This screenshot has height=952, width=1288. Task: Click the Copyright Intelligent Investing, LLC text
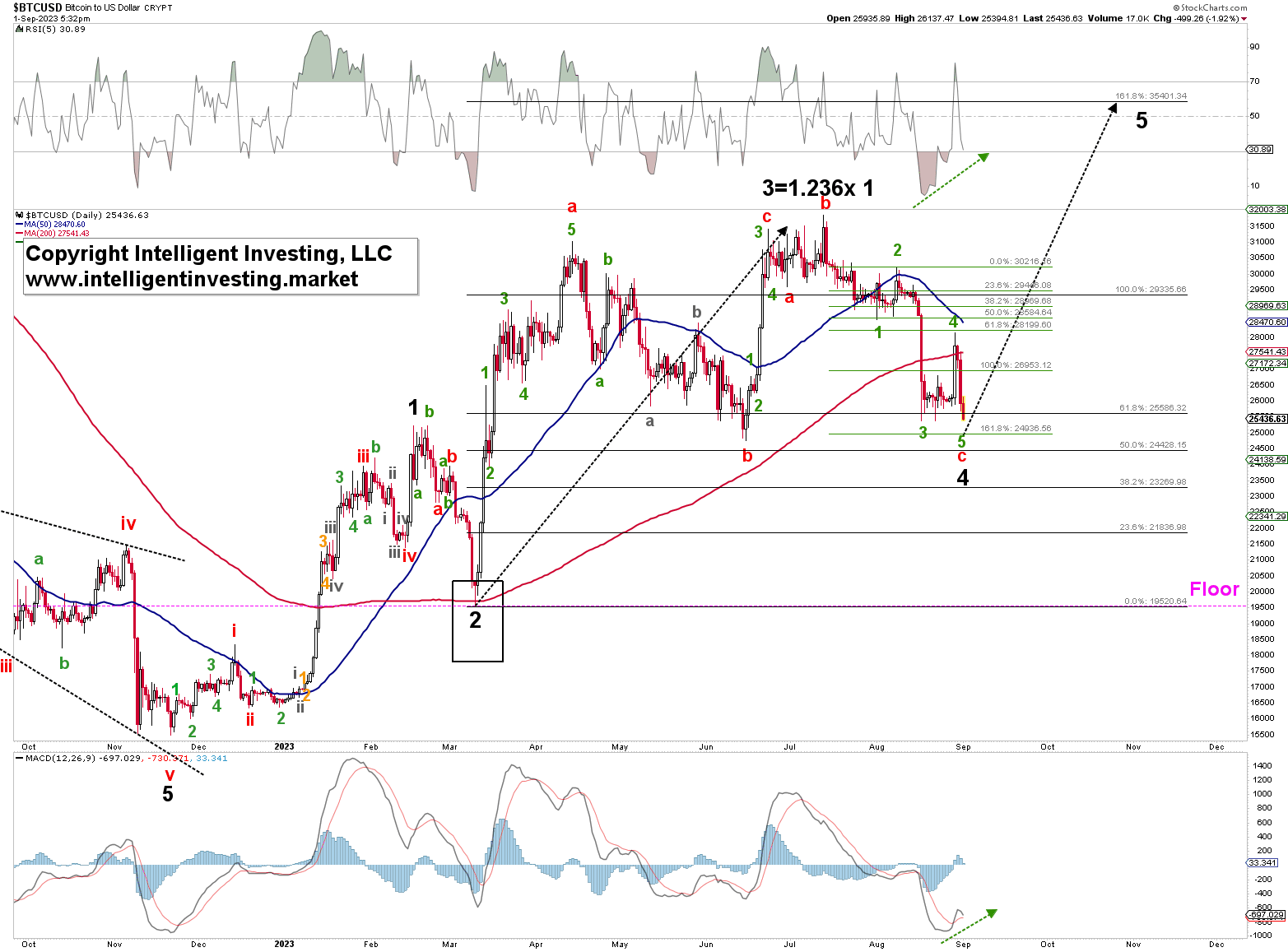(x=209, y=253)
